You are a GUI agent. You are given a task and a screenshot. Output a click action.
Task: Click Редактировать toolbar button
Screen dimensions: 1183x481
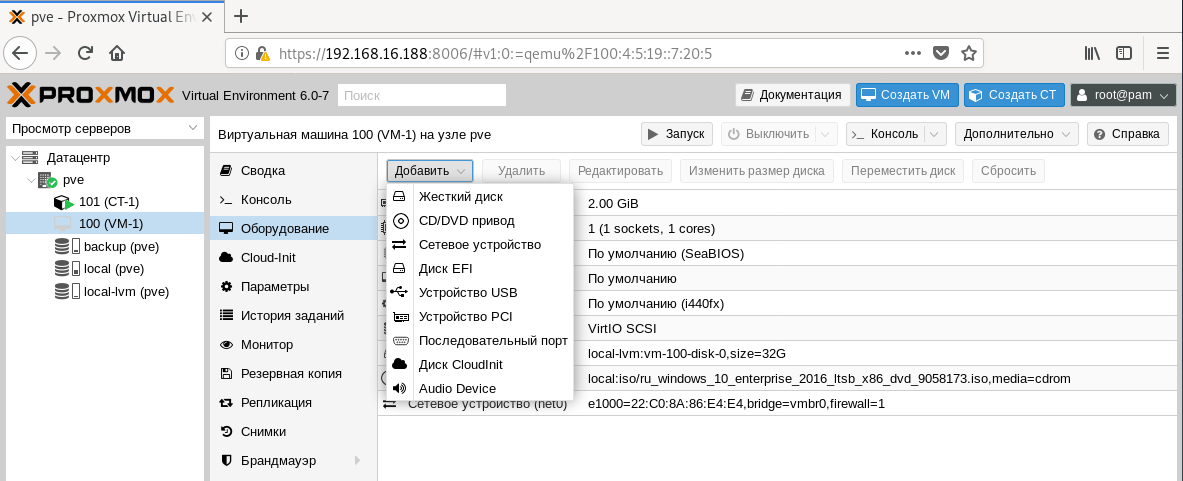tap(620, 171)
